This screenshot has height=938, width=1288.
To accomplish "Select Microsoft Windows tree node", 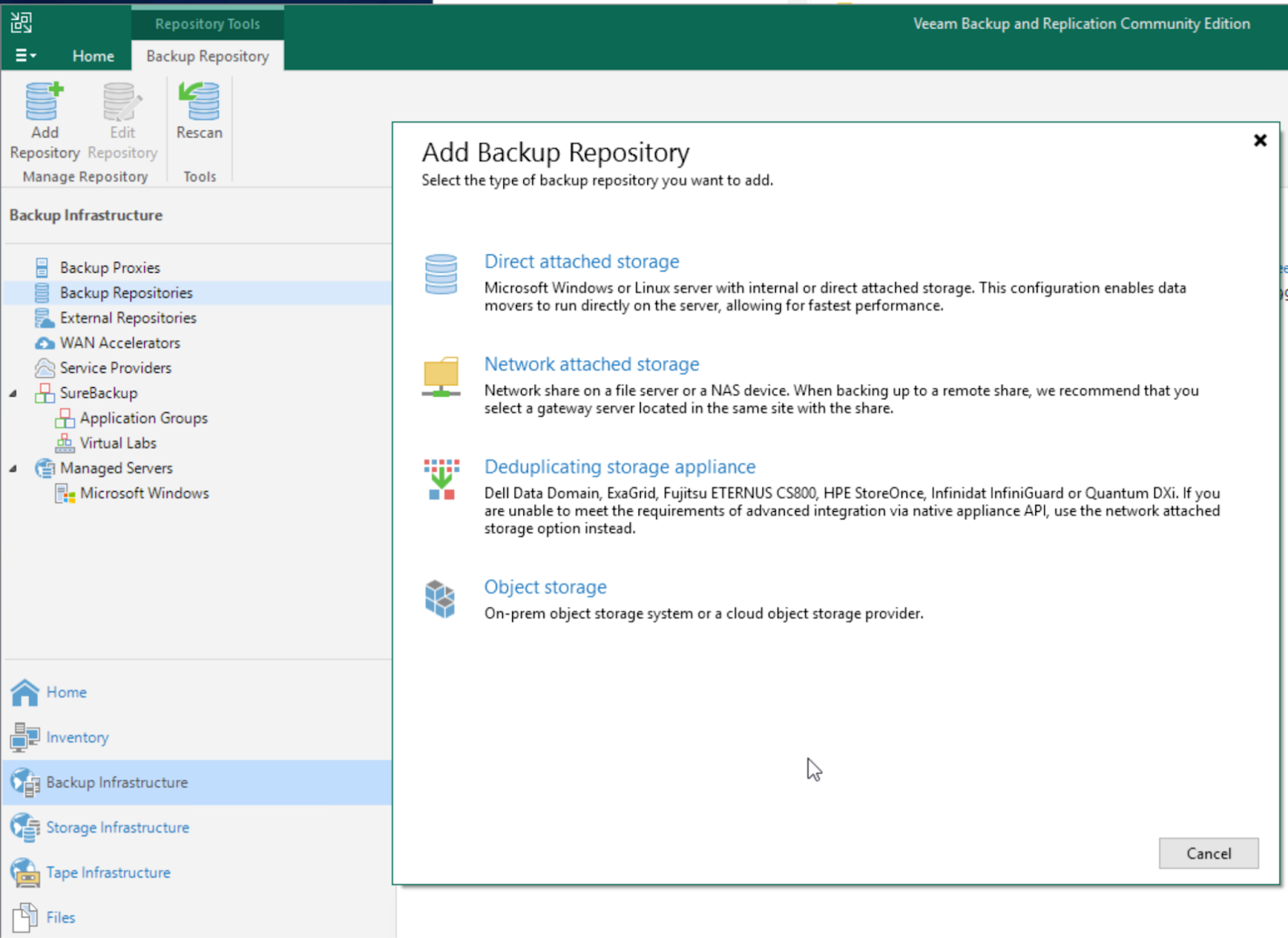I will (145, 493).
